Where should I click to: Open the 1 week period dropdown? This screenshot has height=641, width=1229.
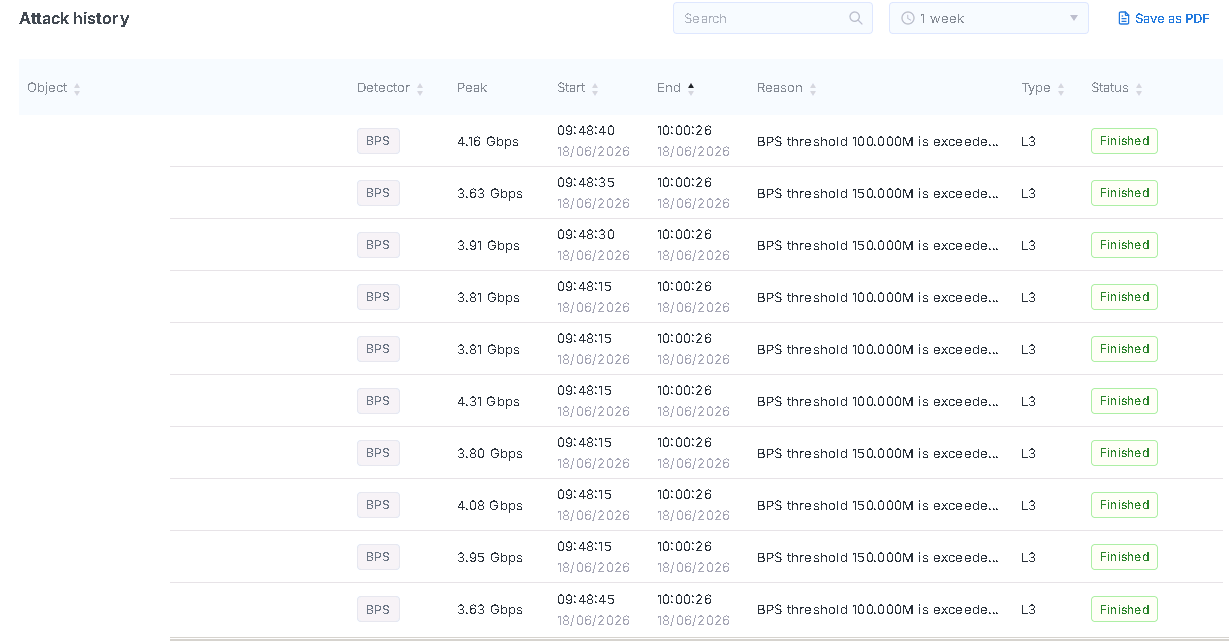coord(989,18)
